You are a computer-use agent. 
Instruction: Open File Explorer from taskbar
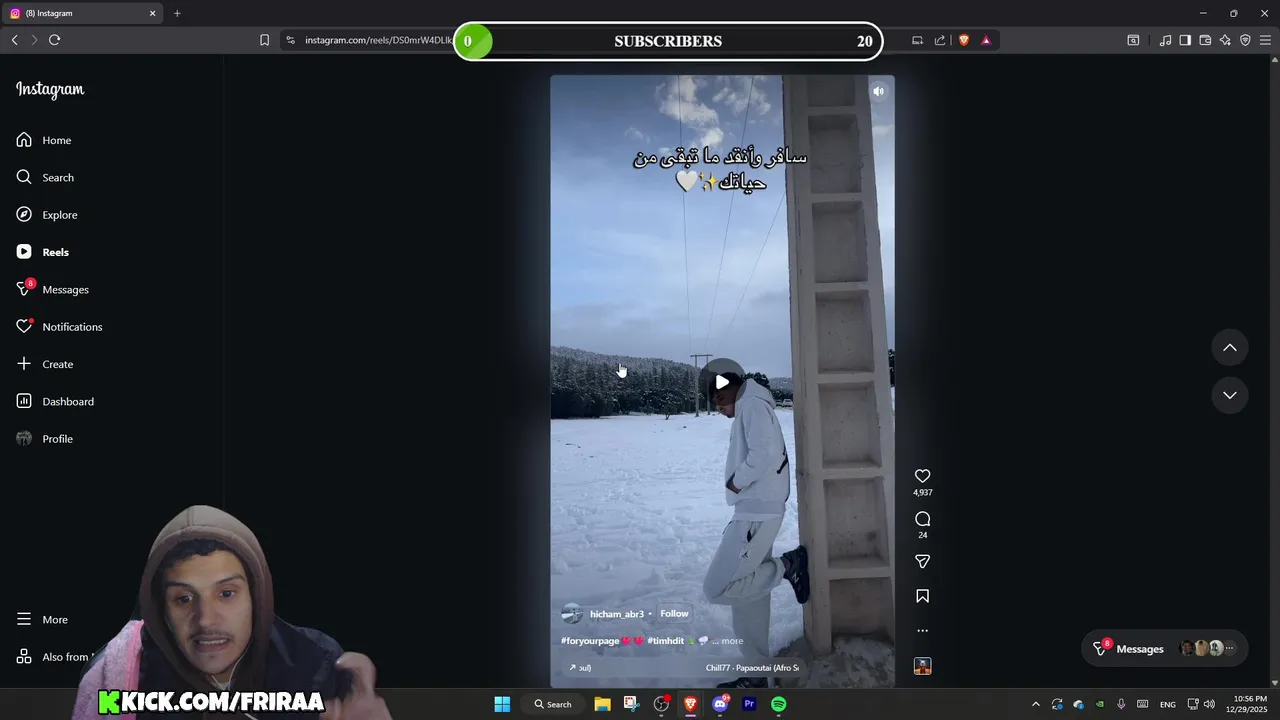point(602,704)
